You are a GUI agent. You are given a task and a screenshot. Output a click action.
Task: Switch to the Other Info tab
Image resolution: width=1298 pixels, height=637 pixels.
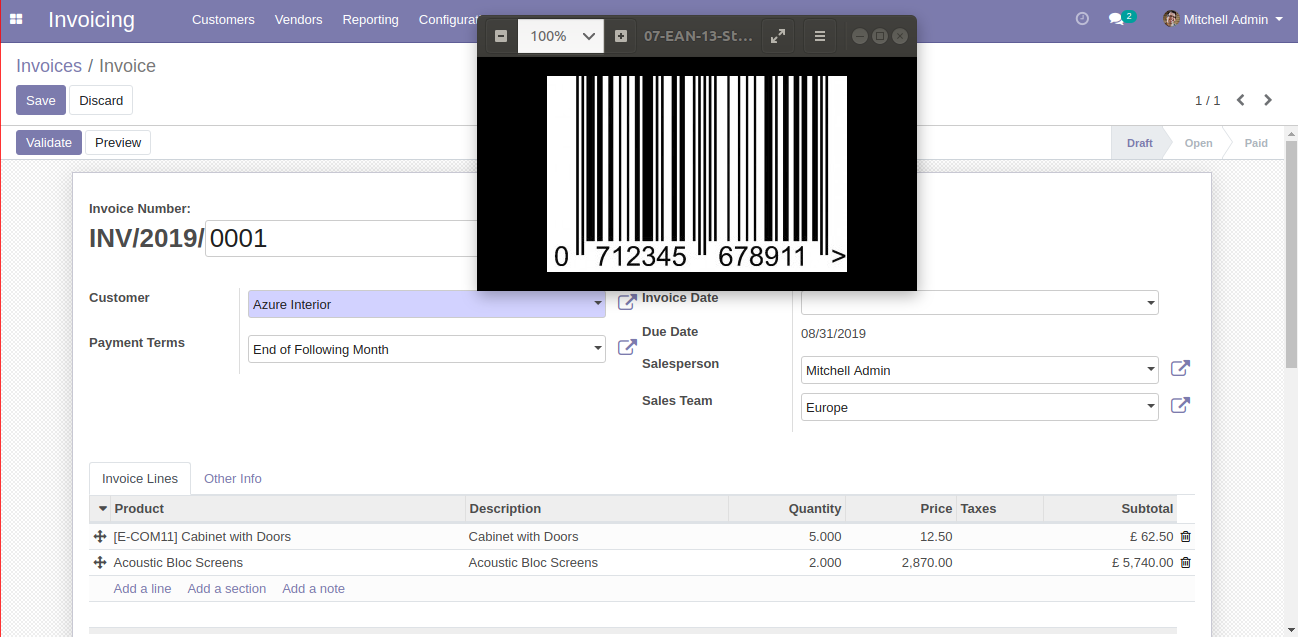coord(233,478)
